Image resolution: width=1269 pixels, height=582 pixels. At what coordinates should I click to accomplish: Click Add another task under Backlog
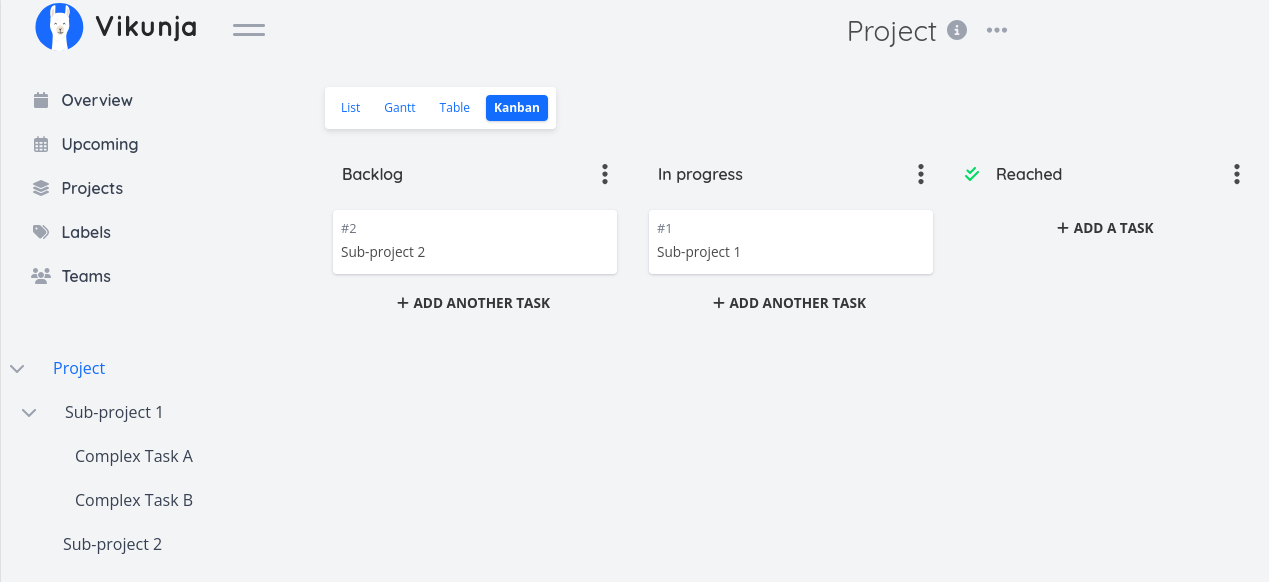[x=474, y=303]
